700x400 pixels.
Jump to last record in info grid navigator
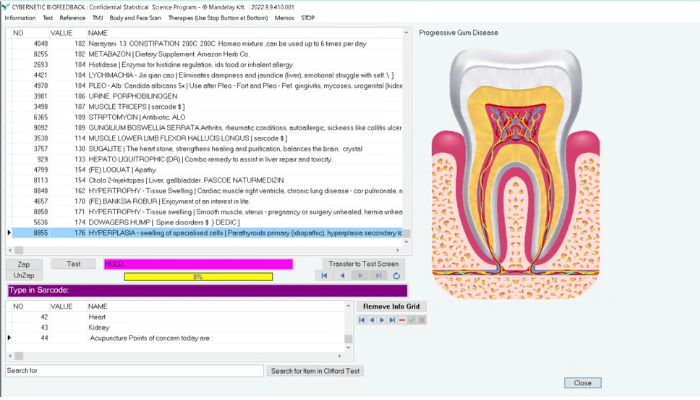[x=392, y=320]
